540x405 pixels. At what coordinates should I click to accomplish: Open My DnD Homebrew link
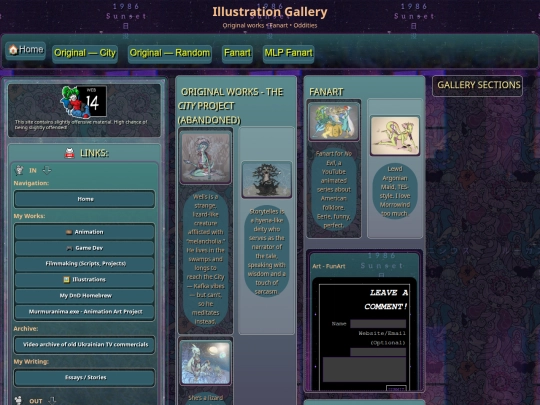click(x=85, y=295)
